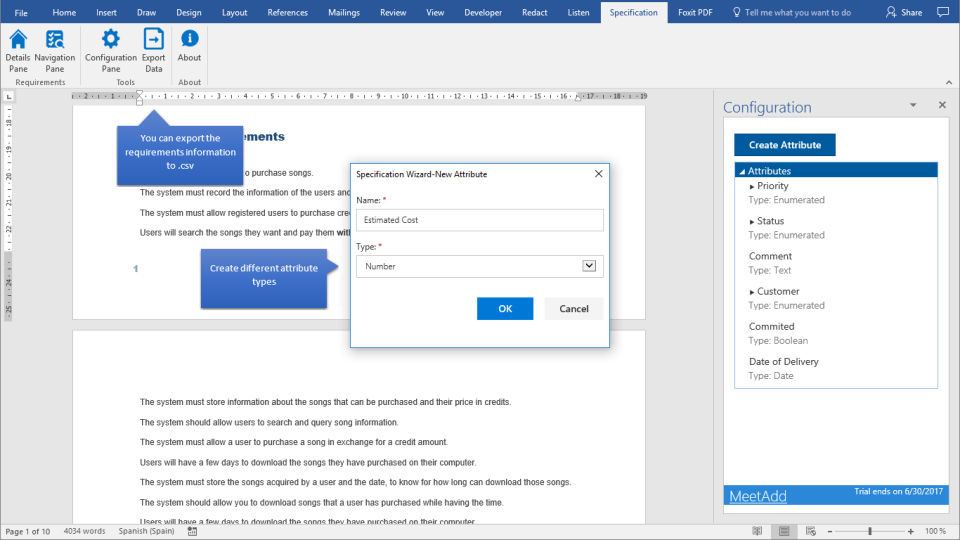The height and width of the screenshot is (540, 960).
Task: Click the ruler tab selector icon
Action: (9, 97)
